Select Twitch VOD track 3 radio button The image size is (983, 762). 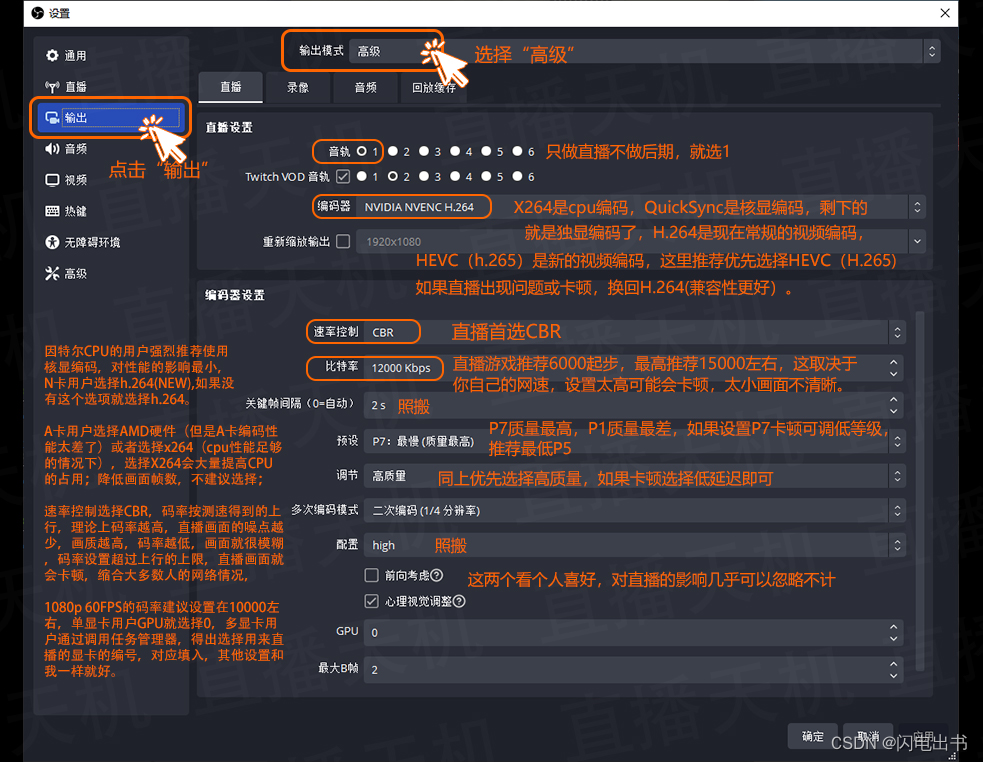[424, 177]
